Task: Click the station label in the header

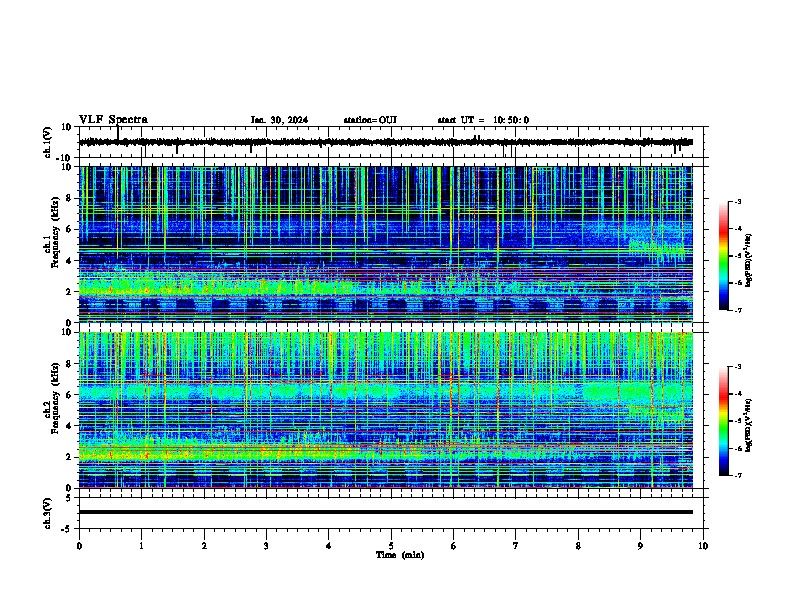Action: 370,120
